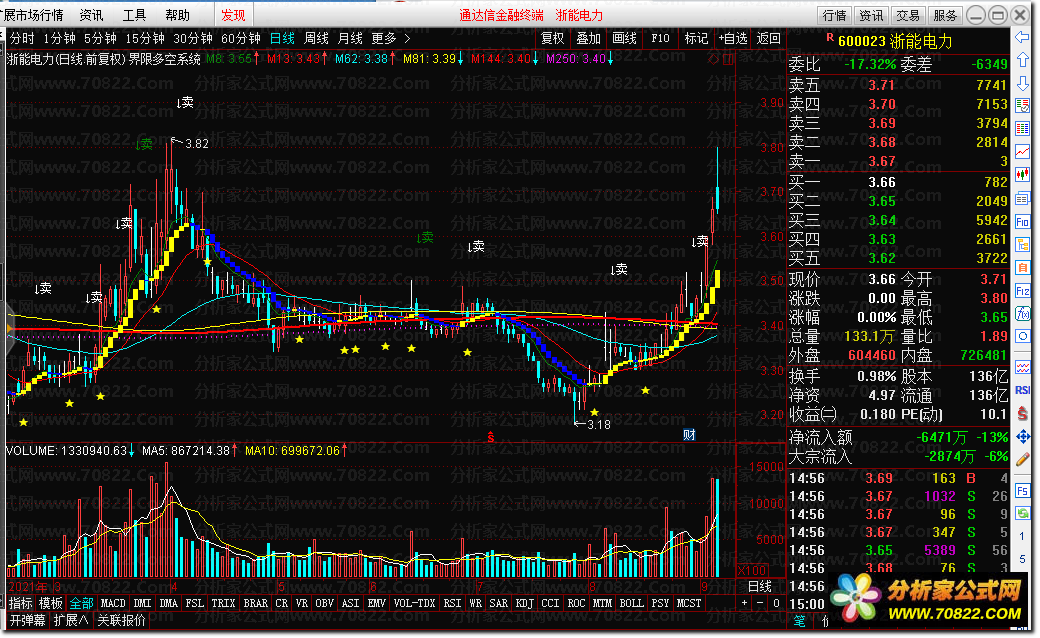Zoom out chart with − button
The image size is (1040, 638).
click(760, 604)
